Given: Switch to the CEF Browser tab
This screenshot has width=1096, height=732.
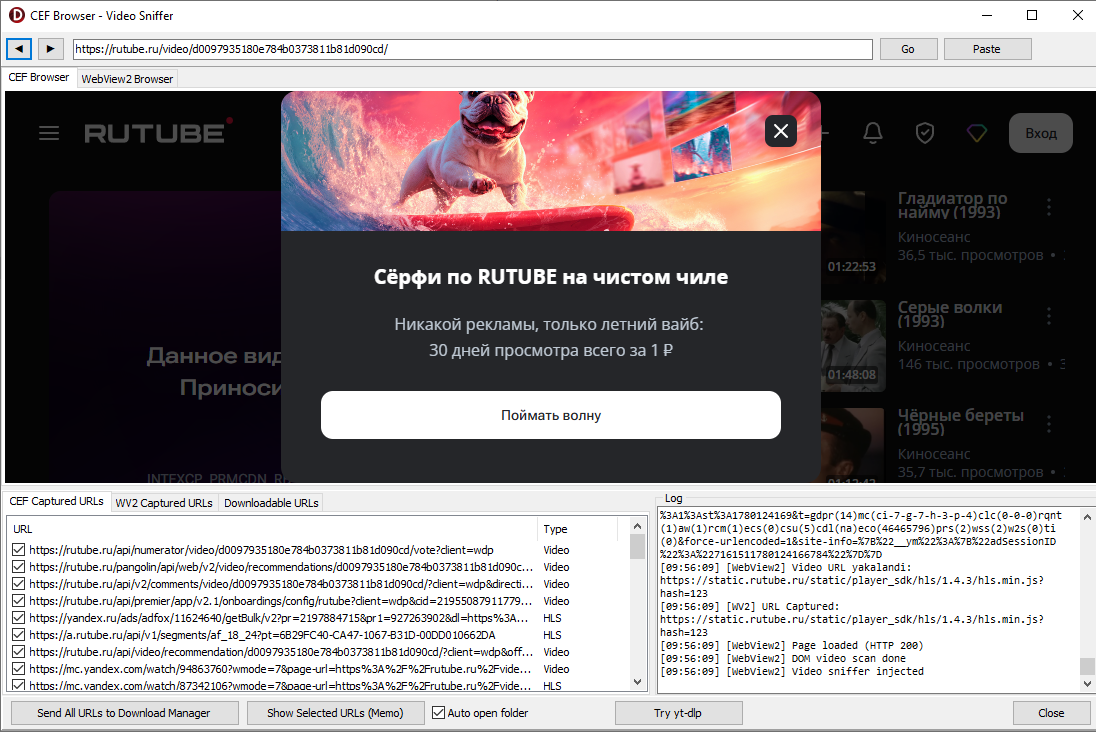Looking at the screenshot, I should click(x=39, y=78).
